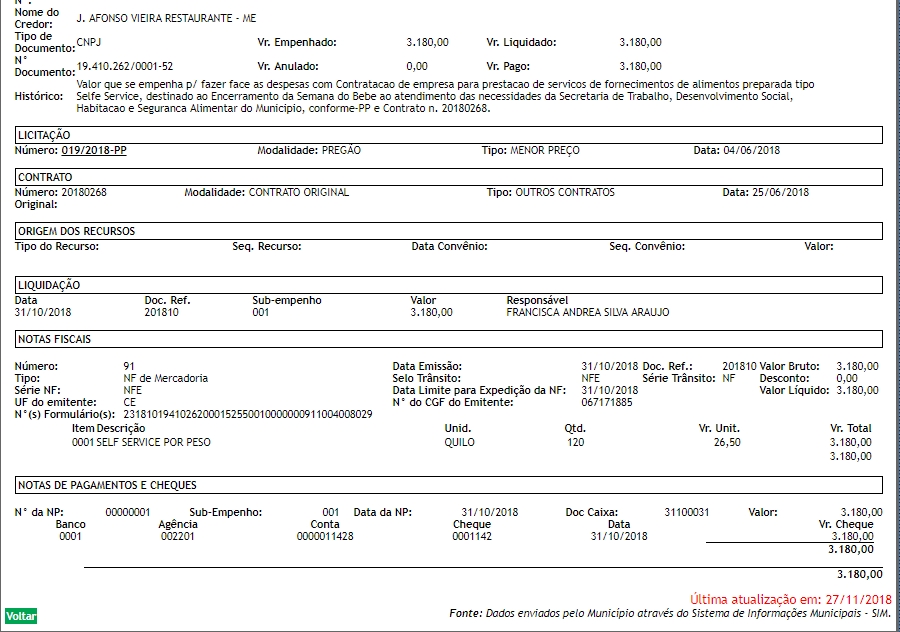Click Modalidade value PREGÃO
900x632 pixels.
click(341, 150)
